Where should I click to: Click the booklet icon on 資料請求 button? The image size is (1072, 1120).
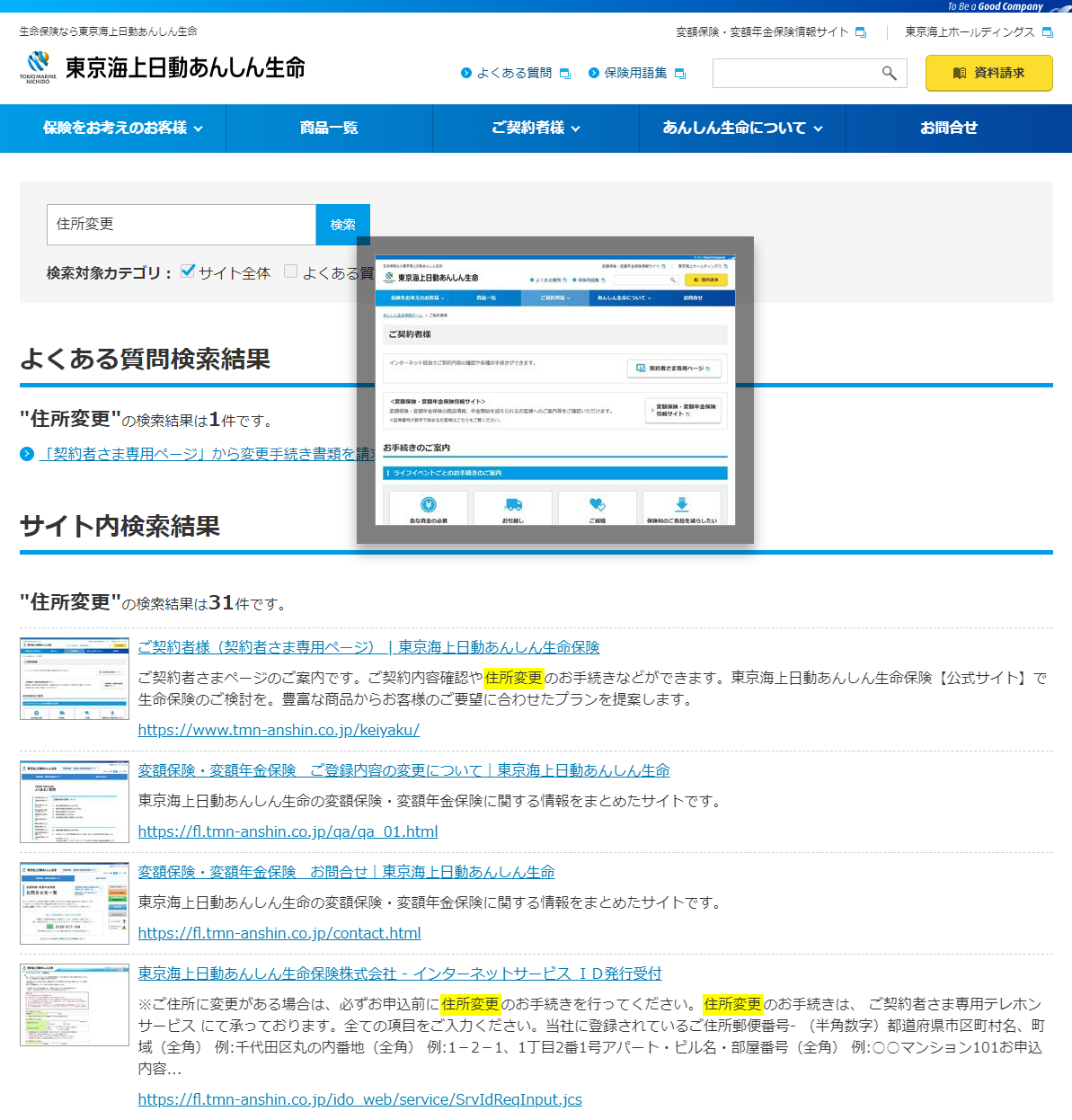pos(960,73)
